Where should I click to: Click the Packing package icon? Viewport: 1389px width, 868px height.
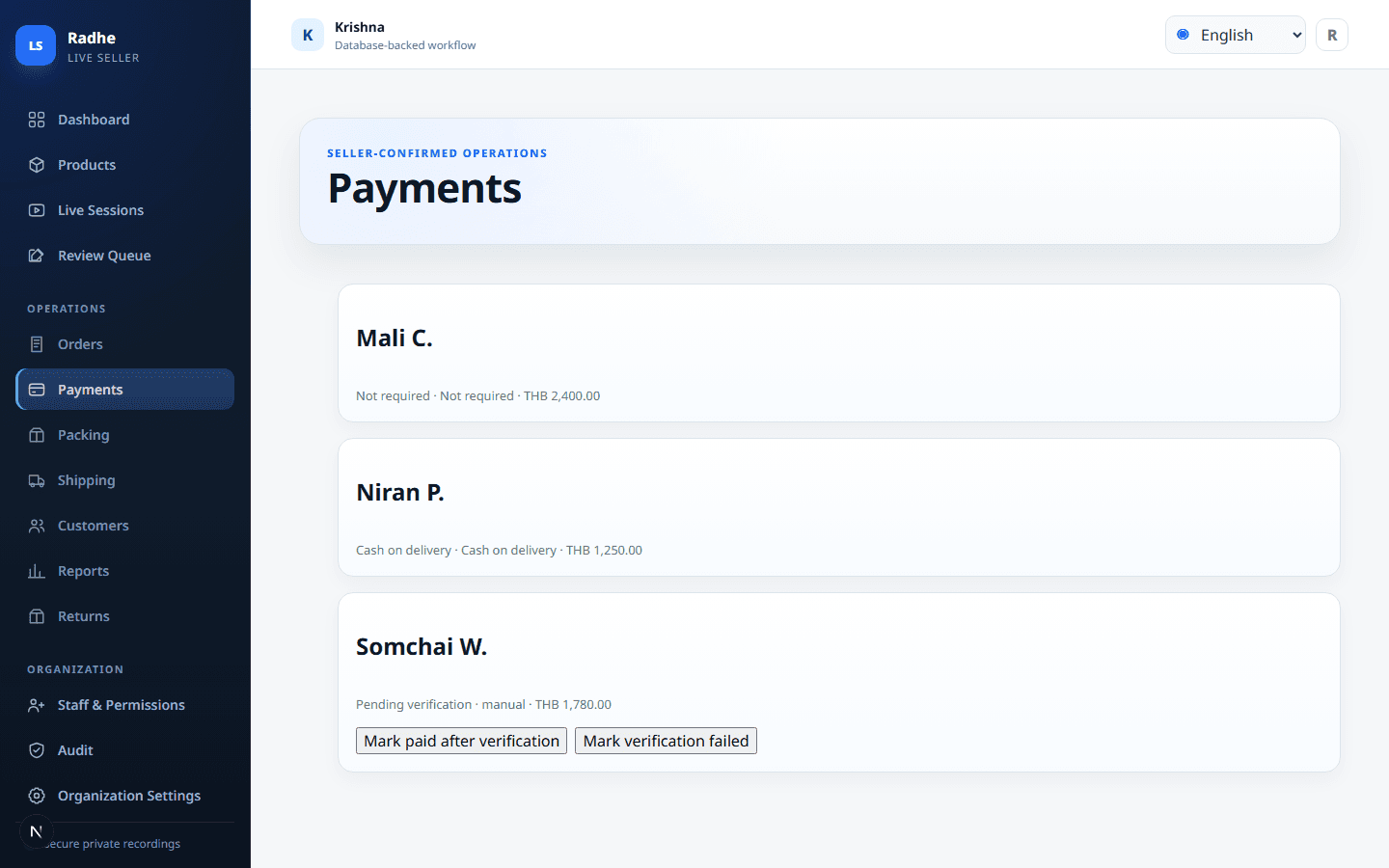(x=37, y=435)
